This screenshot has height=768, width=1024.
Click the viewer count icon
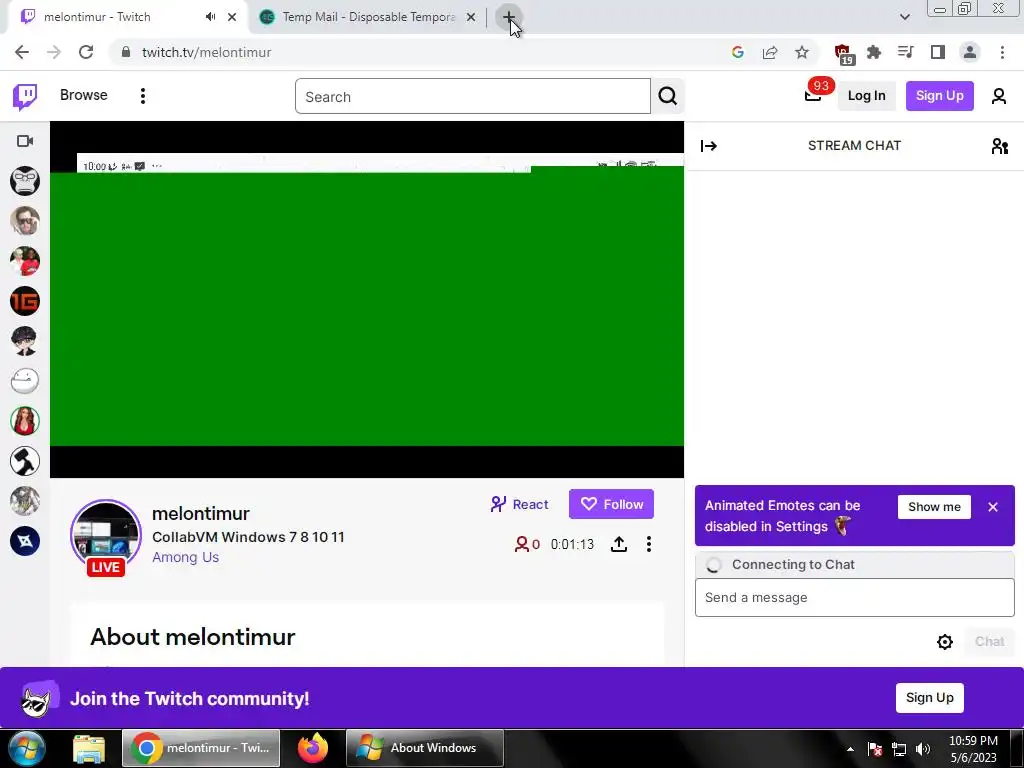coord(522,544)
